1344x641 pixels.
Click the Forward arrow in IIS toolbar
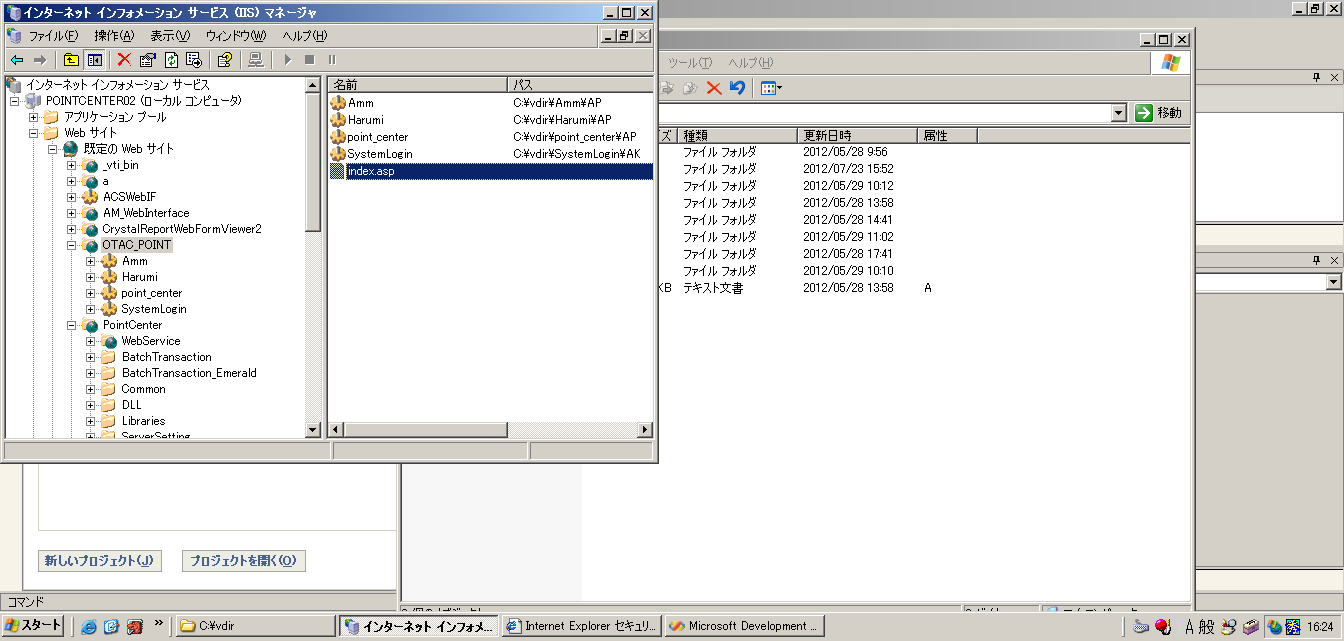click(x=40, y=60)
